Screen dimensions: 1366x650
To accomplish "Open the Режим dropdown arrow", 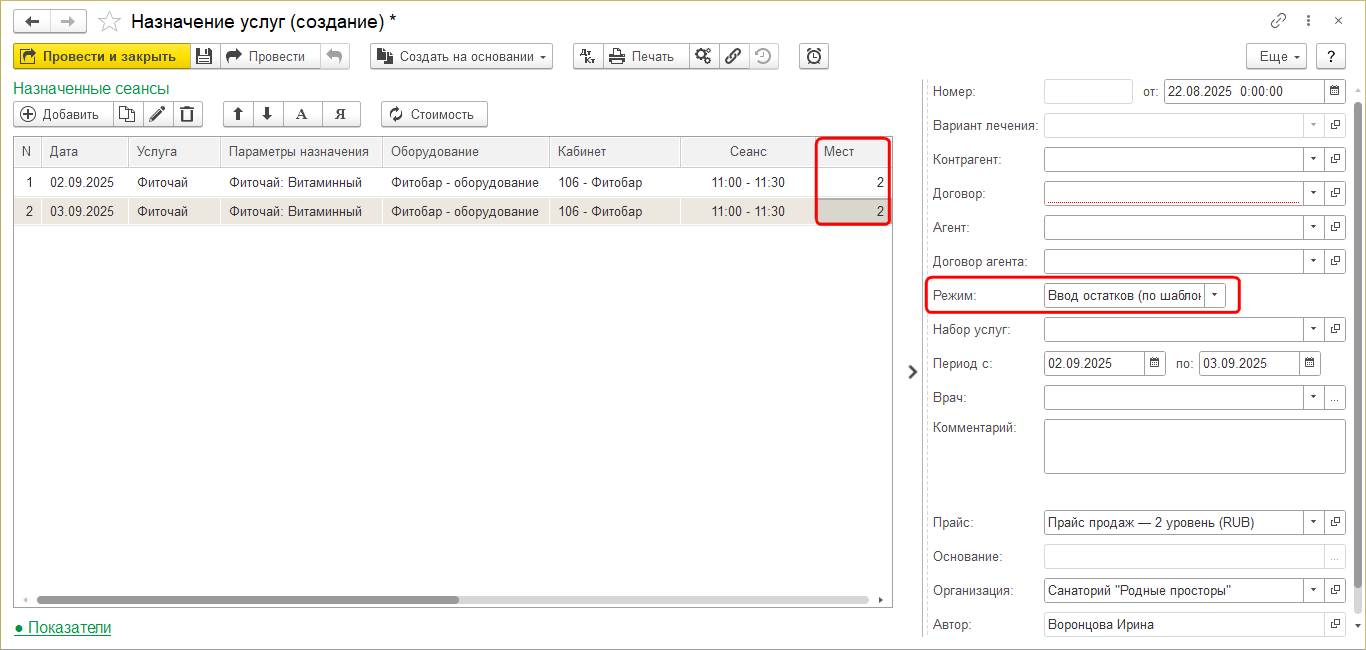I will pyautogui.click(x=1214, y=295).
